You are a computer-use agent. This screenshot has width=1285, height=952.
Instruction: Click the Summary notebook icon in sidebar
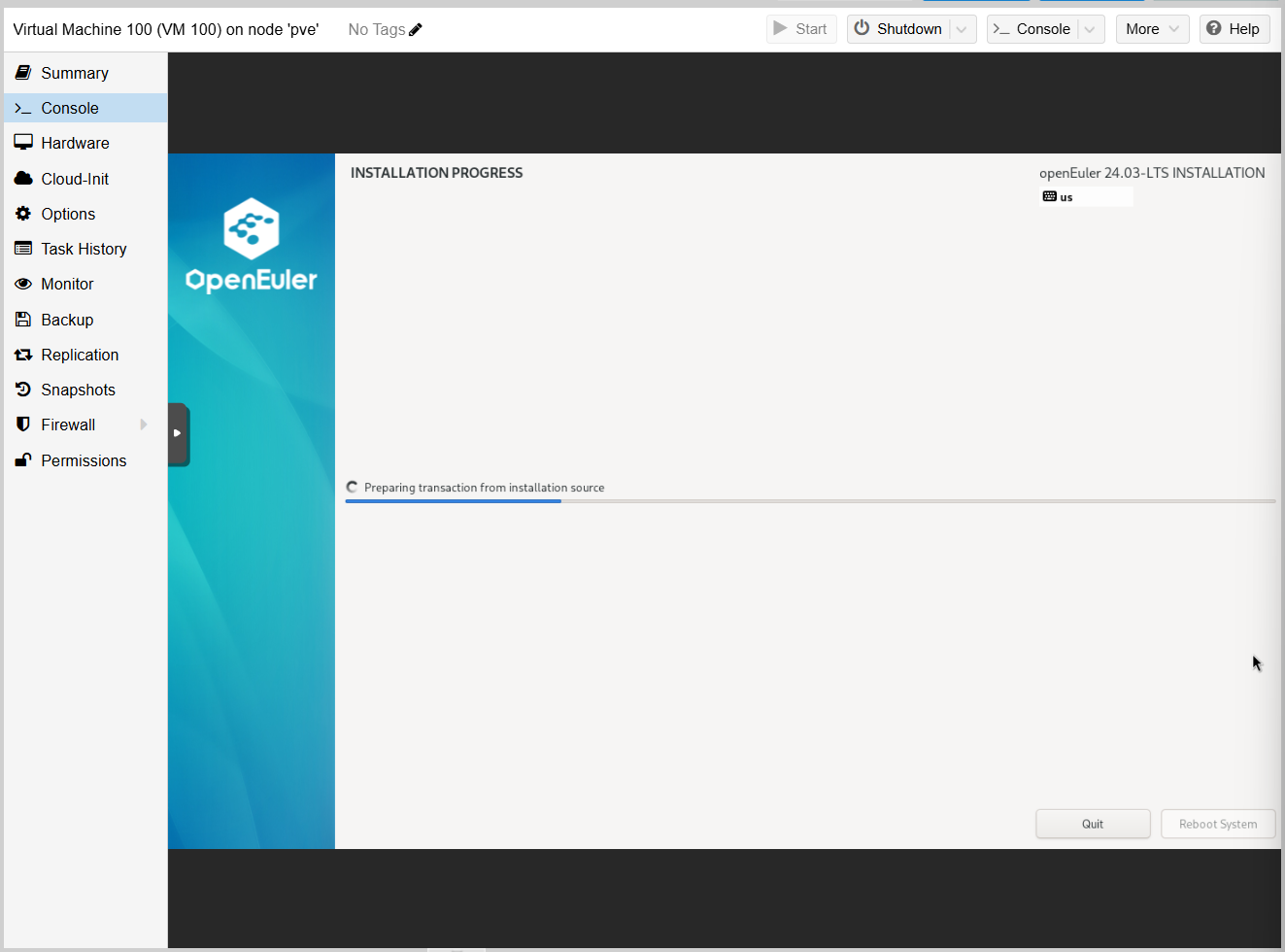pos(23,73)
